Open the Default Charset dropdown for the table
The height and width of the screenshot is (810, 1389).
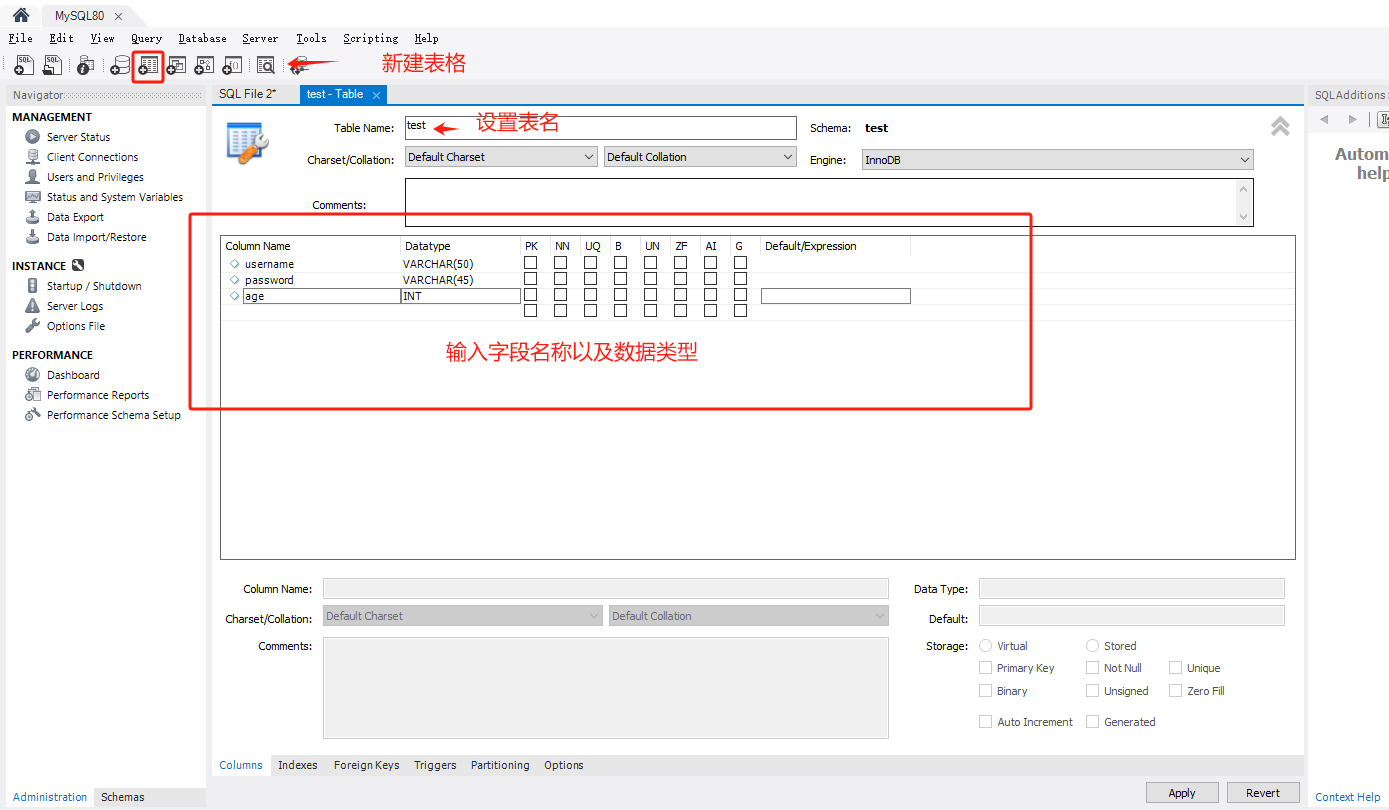(x=502, y=157)
